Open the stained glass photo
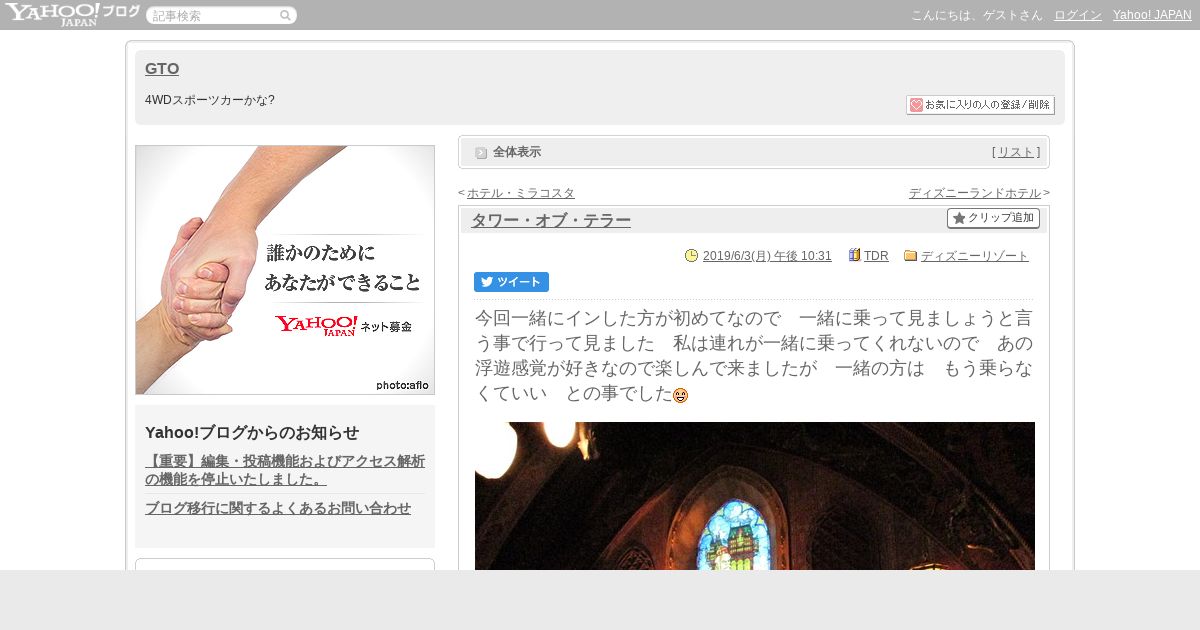Viewport: 1200px width, 630px height. click(x=755, y=496)
